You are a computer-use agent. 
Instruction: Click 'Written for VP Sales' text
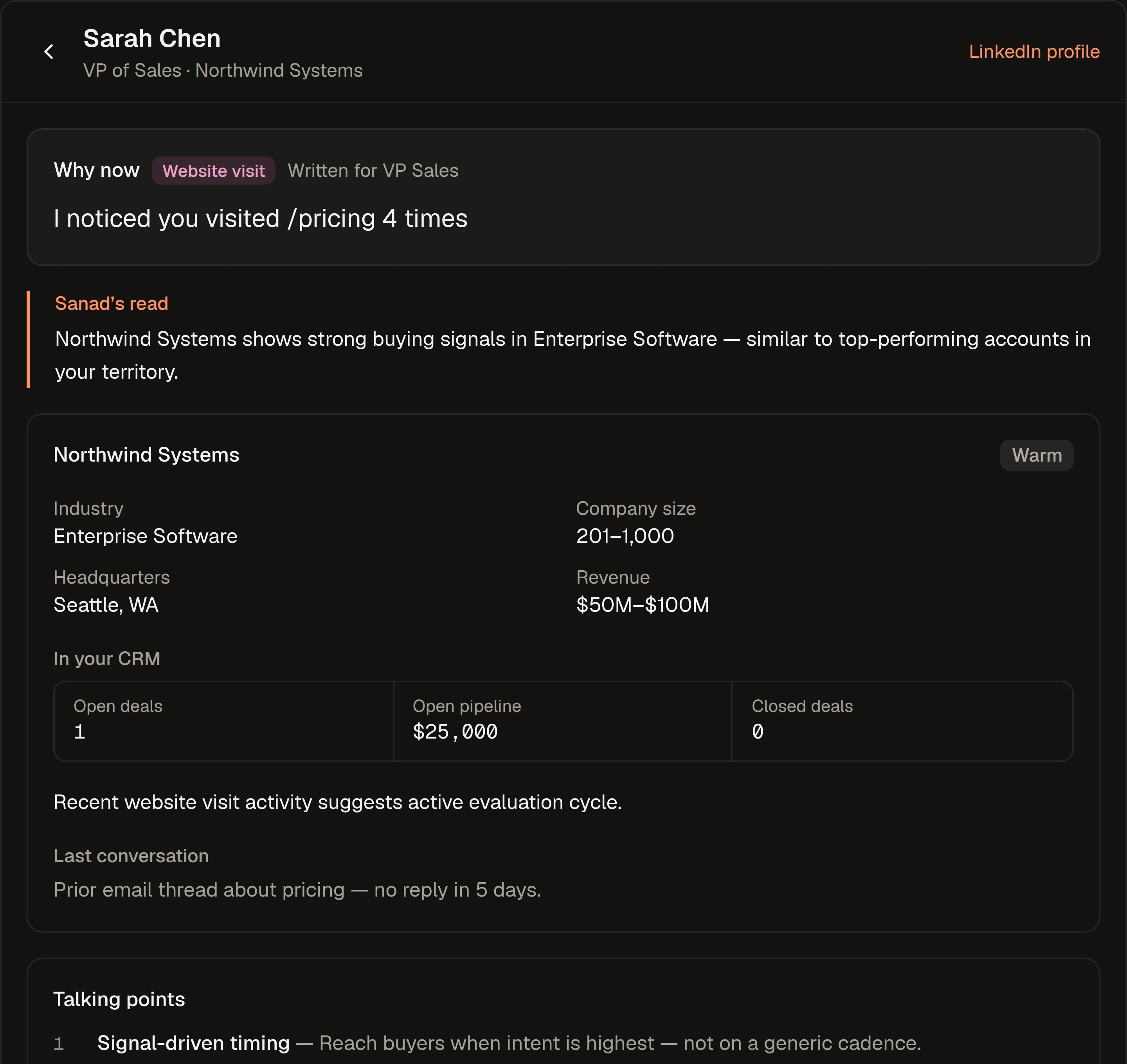[x=373, y=171]
